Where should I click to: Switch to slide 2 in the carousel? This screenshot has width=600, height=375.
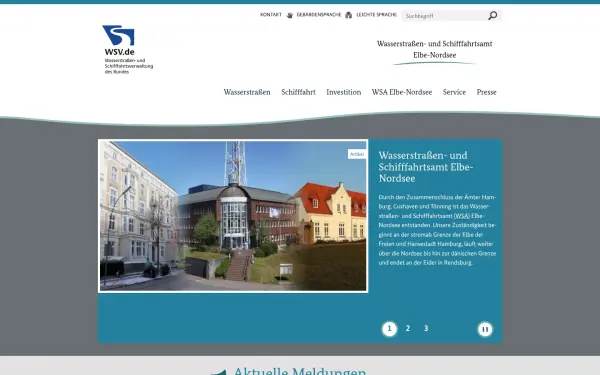(x=408, y=328)
